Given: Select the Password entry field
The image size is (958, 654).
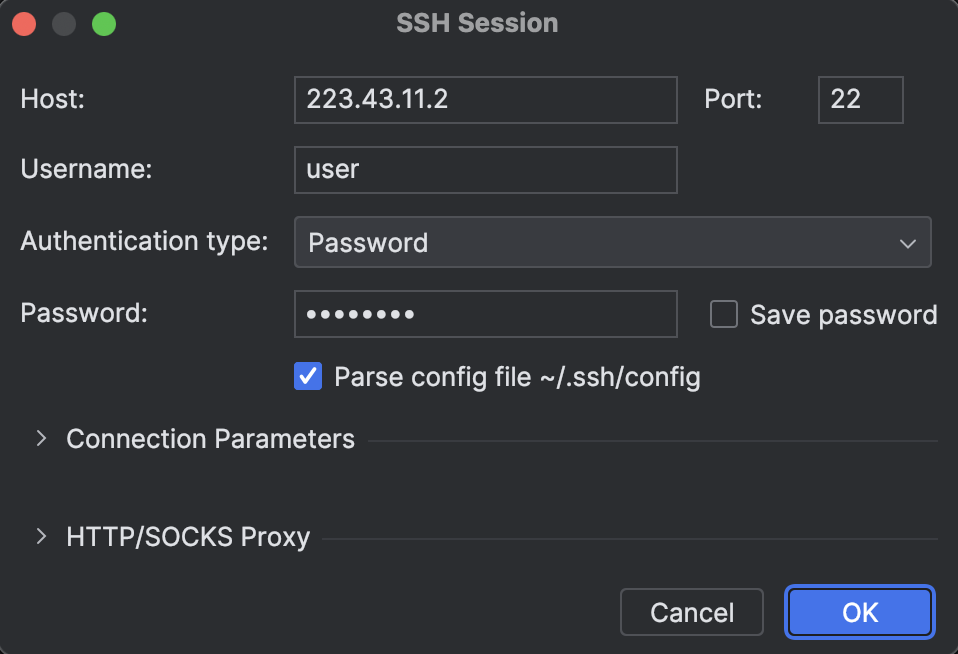Looking at the screenshot, I should [485, 314].
